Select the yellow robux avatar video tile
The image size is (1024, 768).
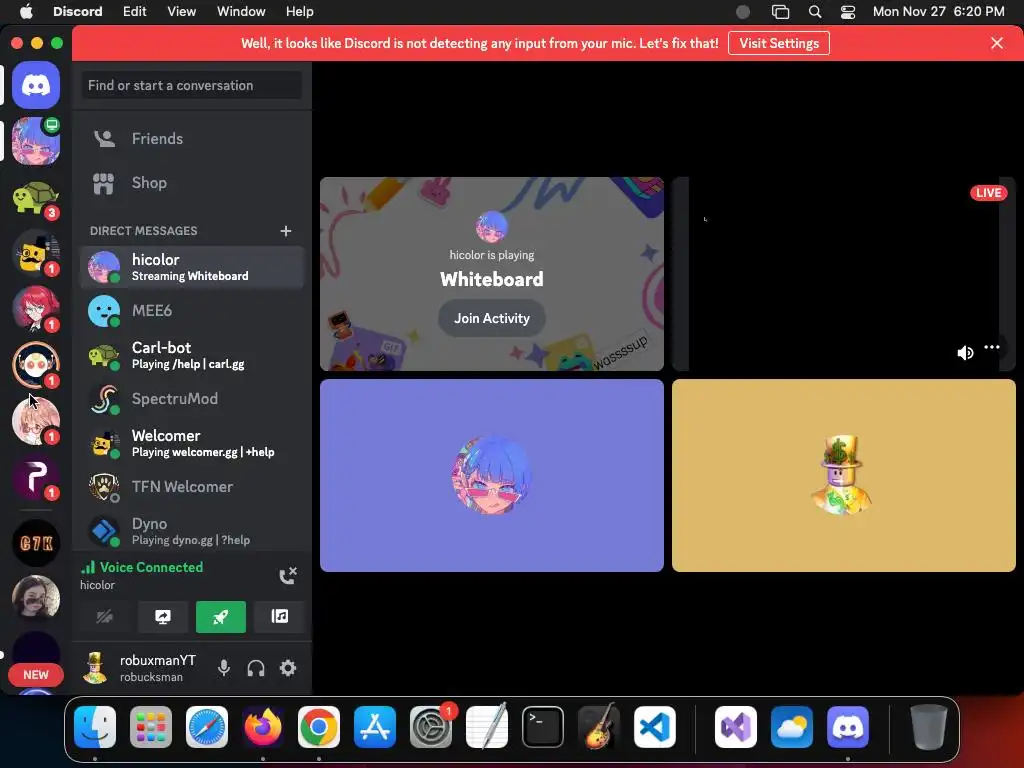(x=844, y=475)
